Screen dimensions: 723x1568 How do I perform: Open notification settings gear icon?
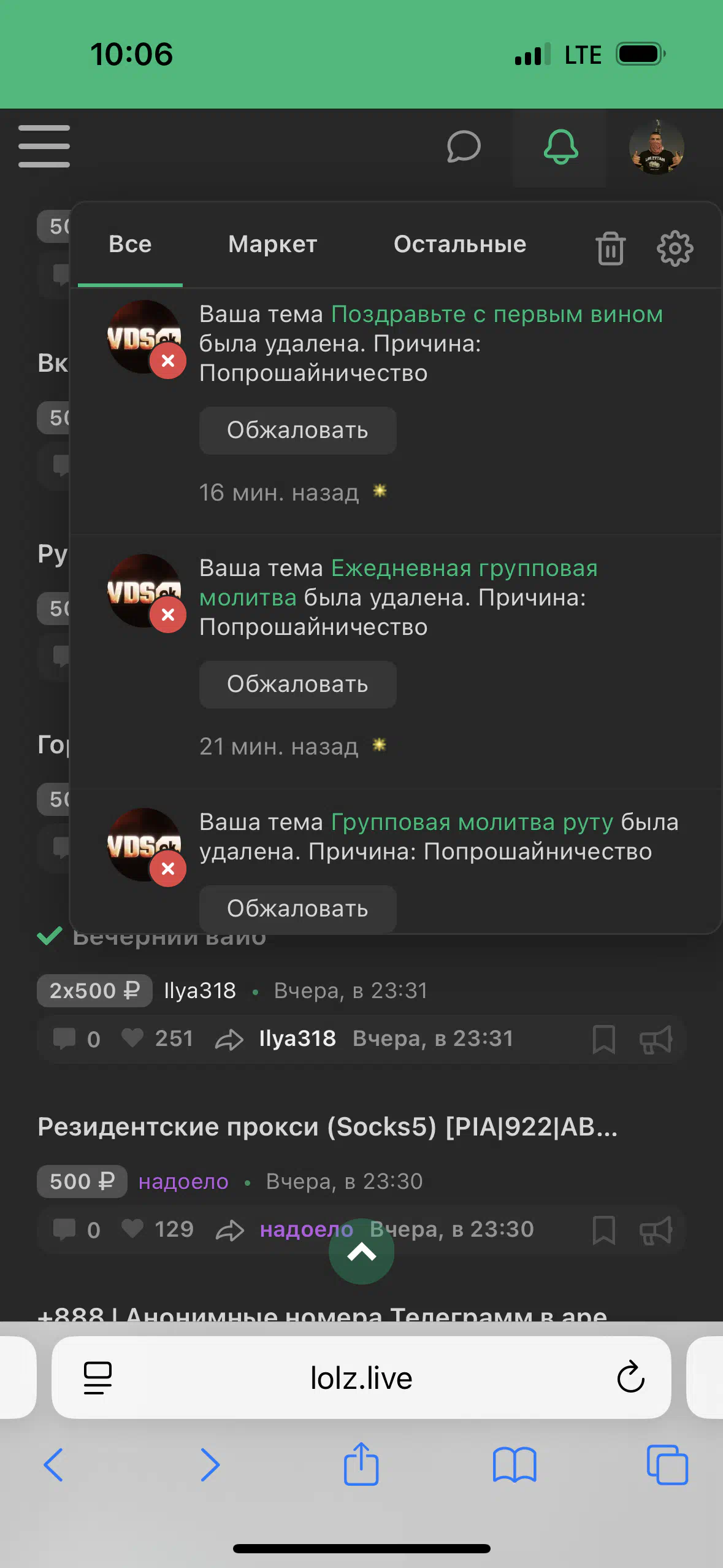[675, 248]
